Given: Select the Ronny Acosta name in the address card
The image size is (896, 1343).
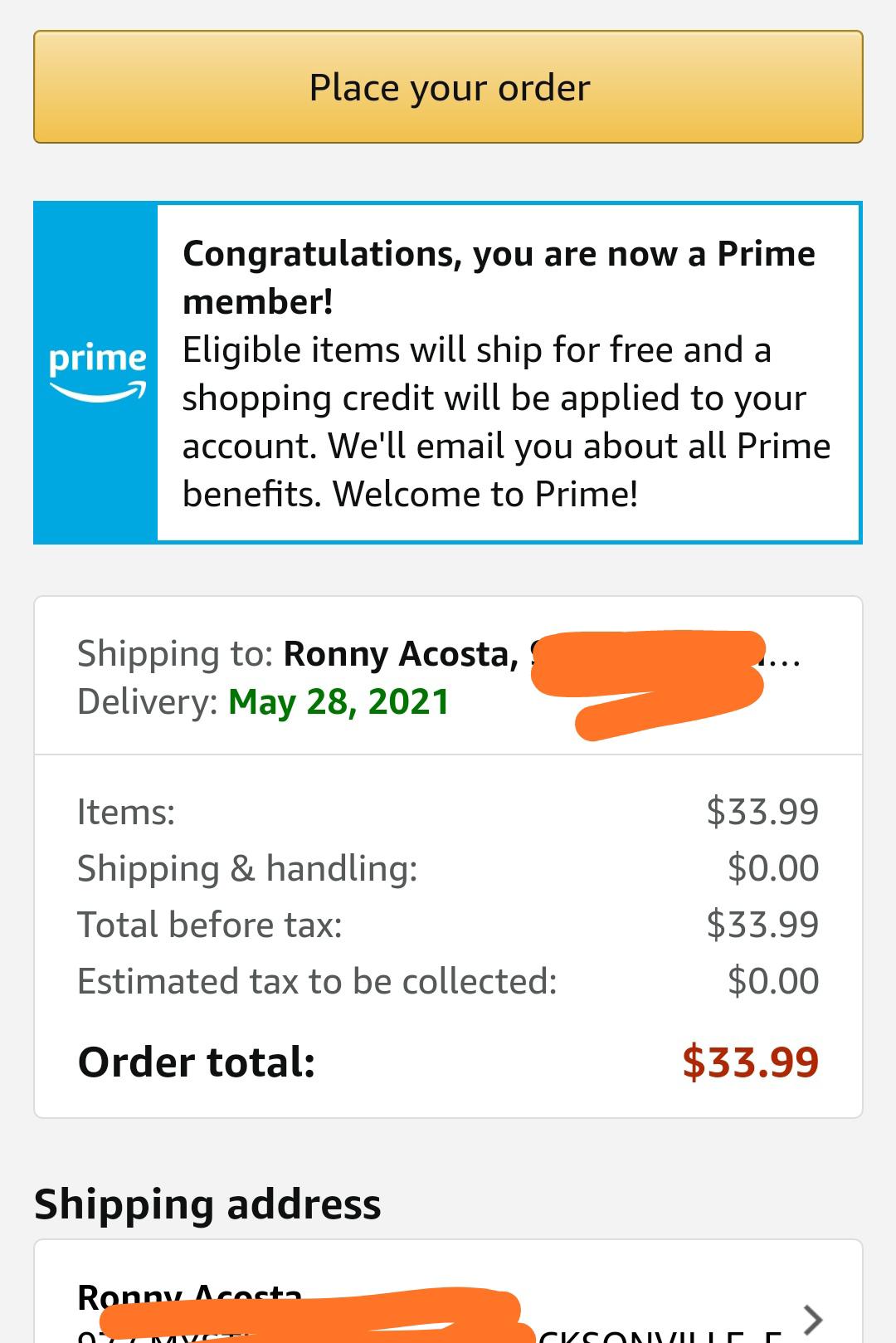Looking at the screenshot, I should pos(189,1295).
